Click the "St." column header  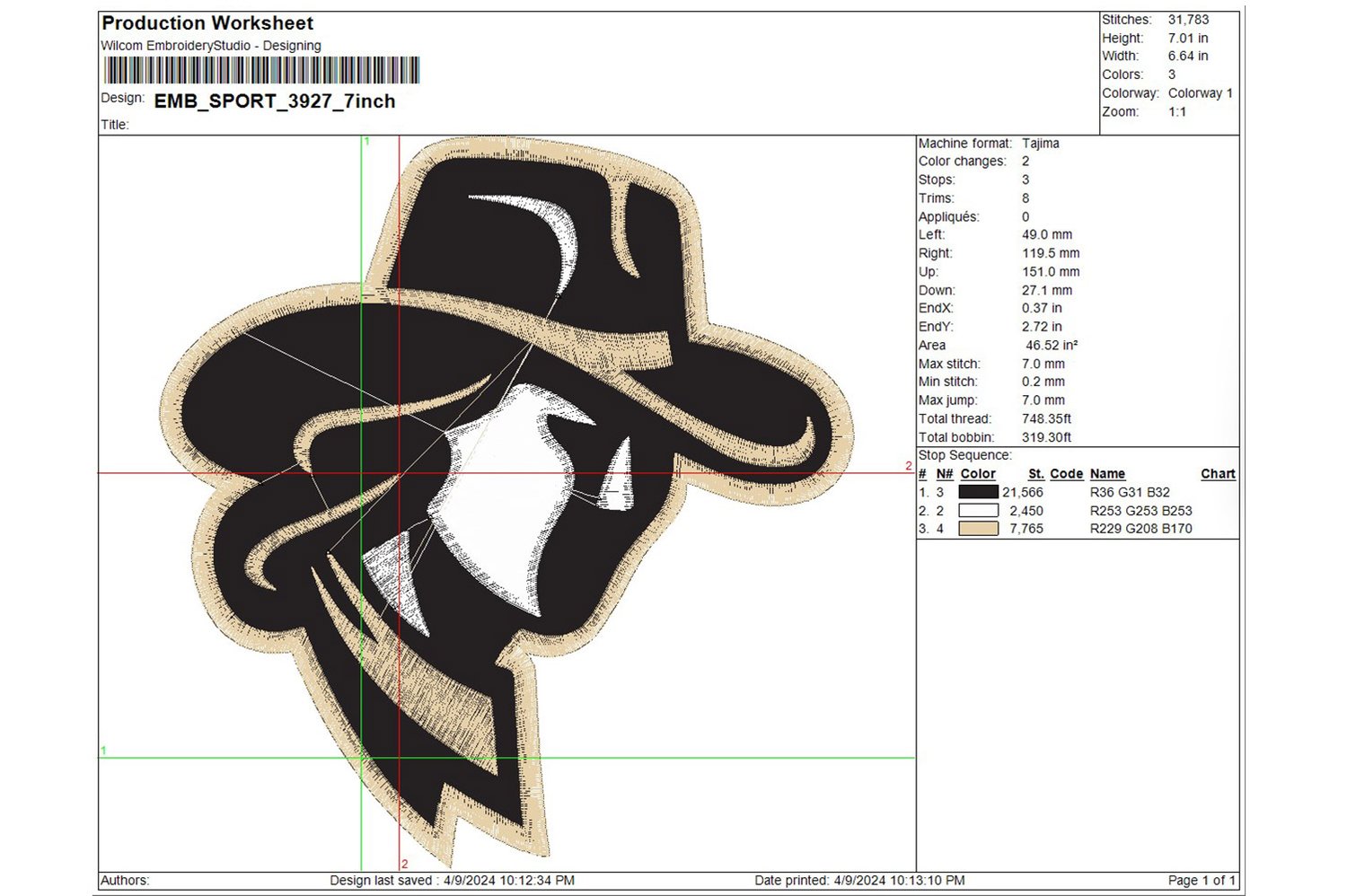point(1036,474)
